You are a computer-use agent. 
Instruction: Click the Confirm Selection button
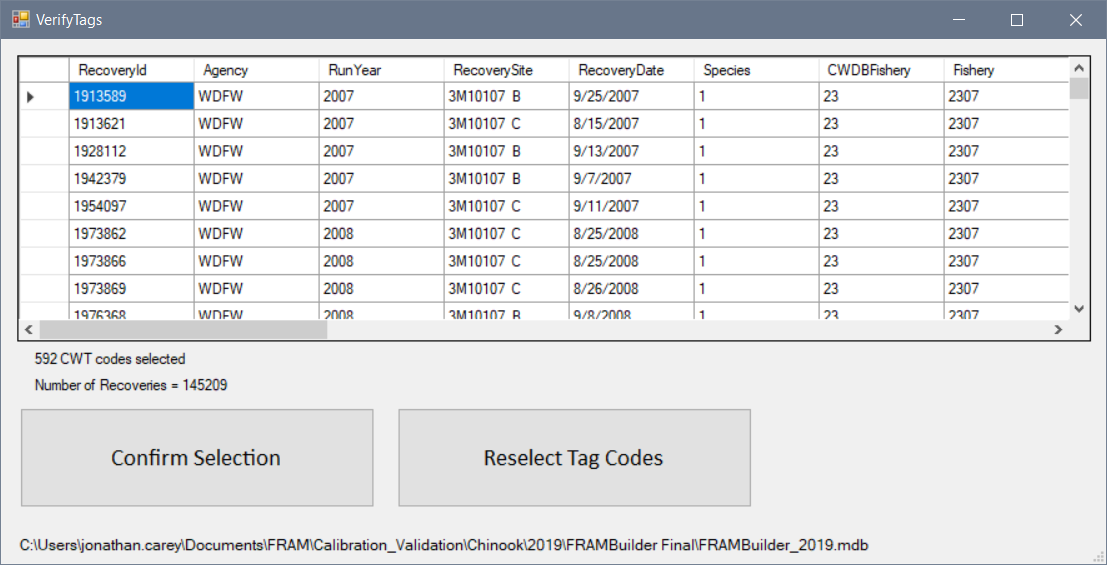point(197,458)
